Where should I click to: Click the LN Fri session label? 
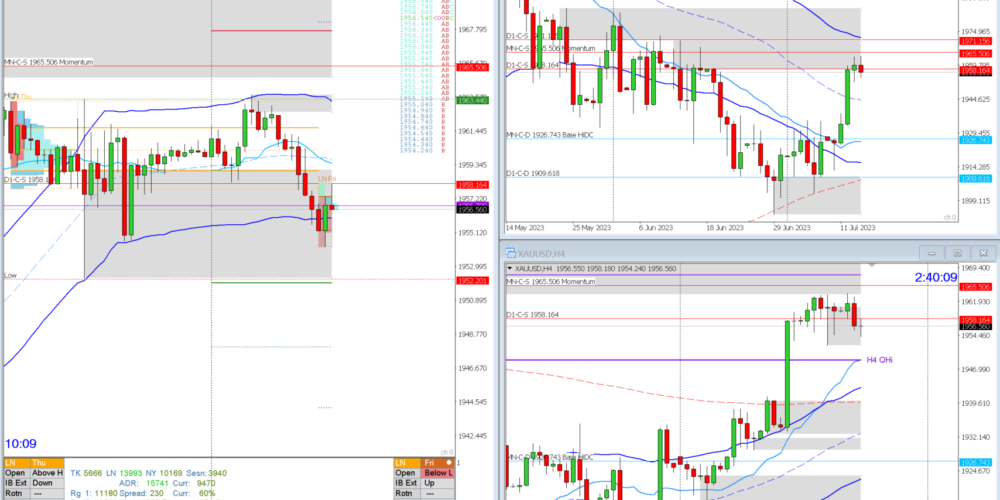pyautogui.click(x=326, y=179)
